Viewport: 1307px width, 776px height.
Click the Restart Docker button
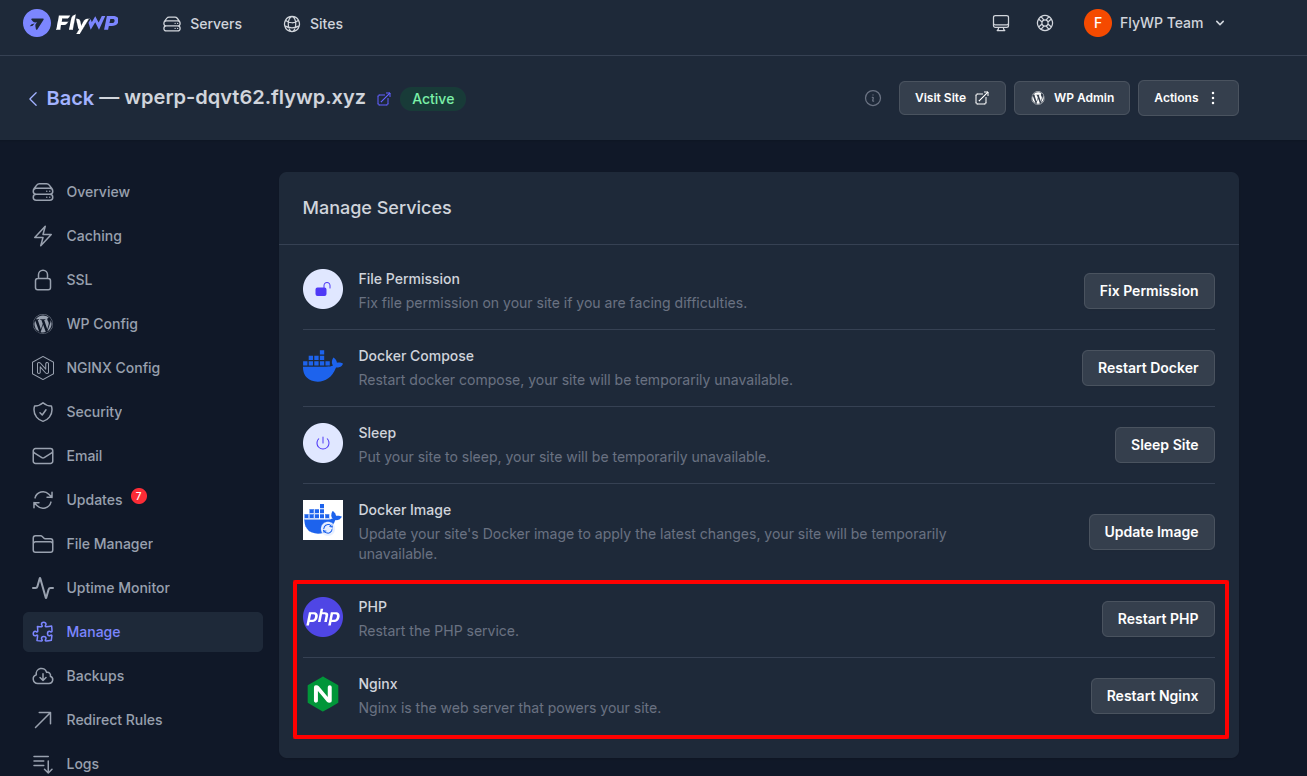click(x=1148, y=368)
